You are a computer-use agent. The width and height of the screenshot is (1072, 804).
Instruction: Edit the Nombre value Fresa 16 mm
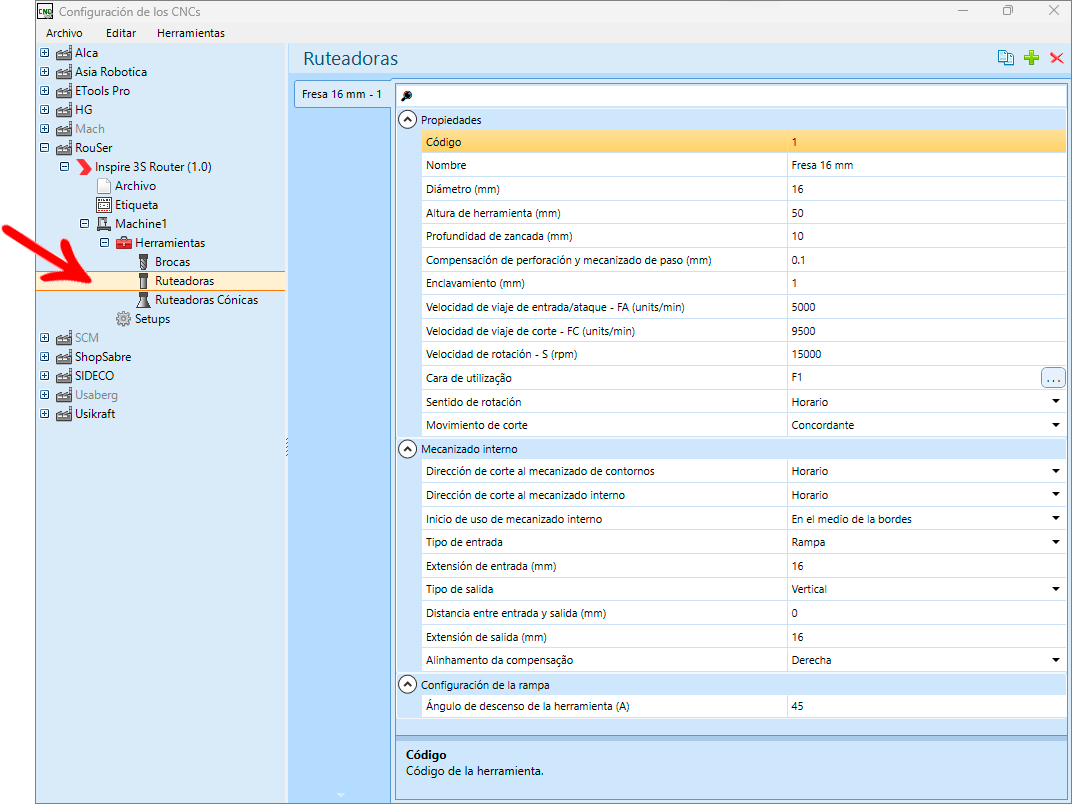[926, 165]
